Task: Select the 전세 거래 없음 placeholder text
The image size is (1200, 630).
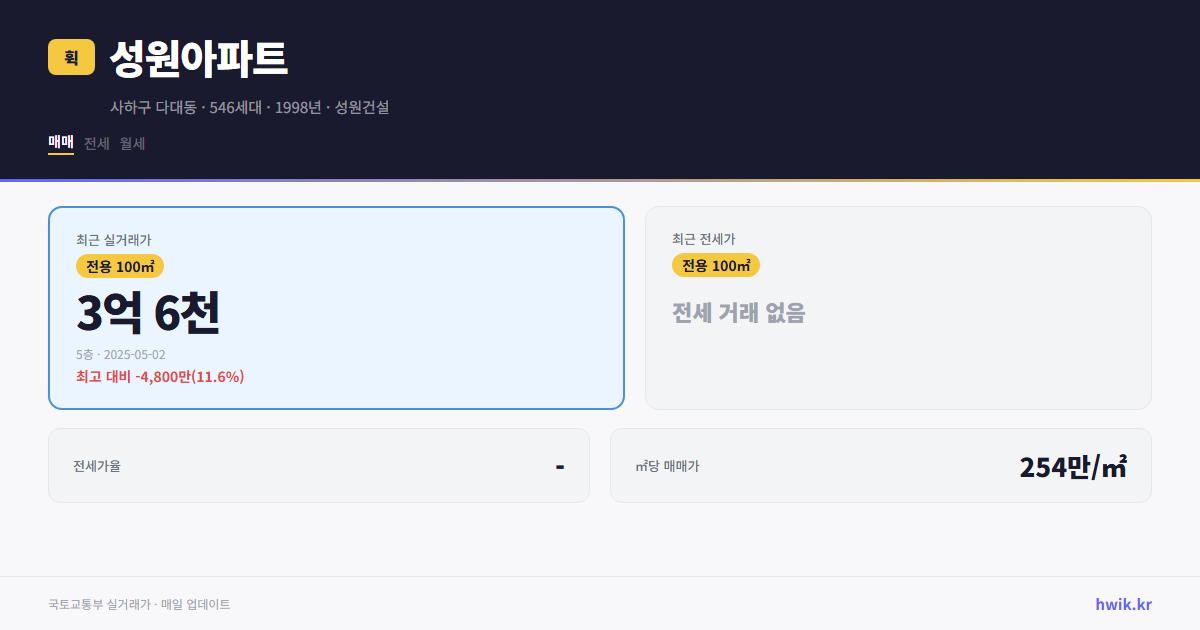Action: tap(740, 315)
